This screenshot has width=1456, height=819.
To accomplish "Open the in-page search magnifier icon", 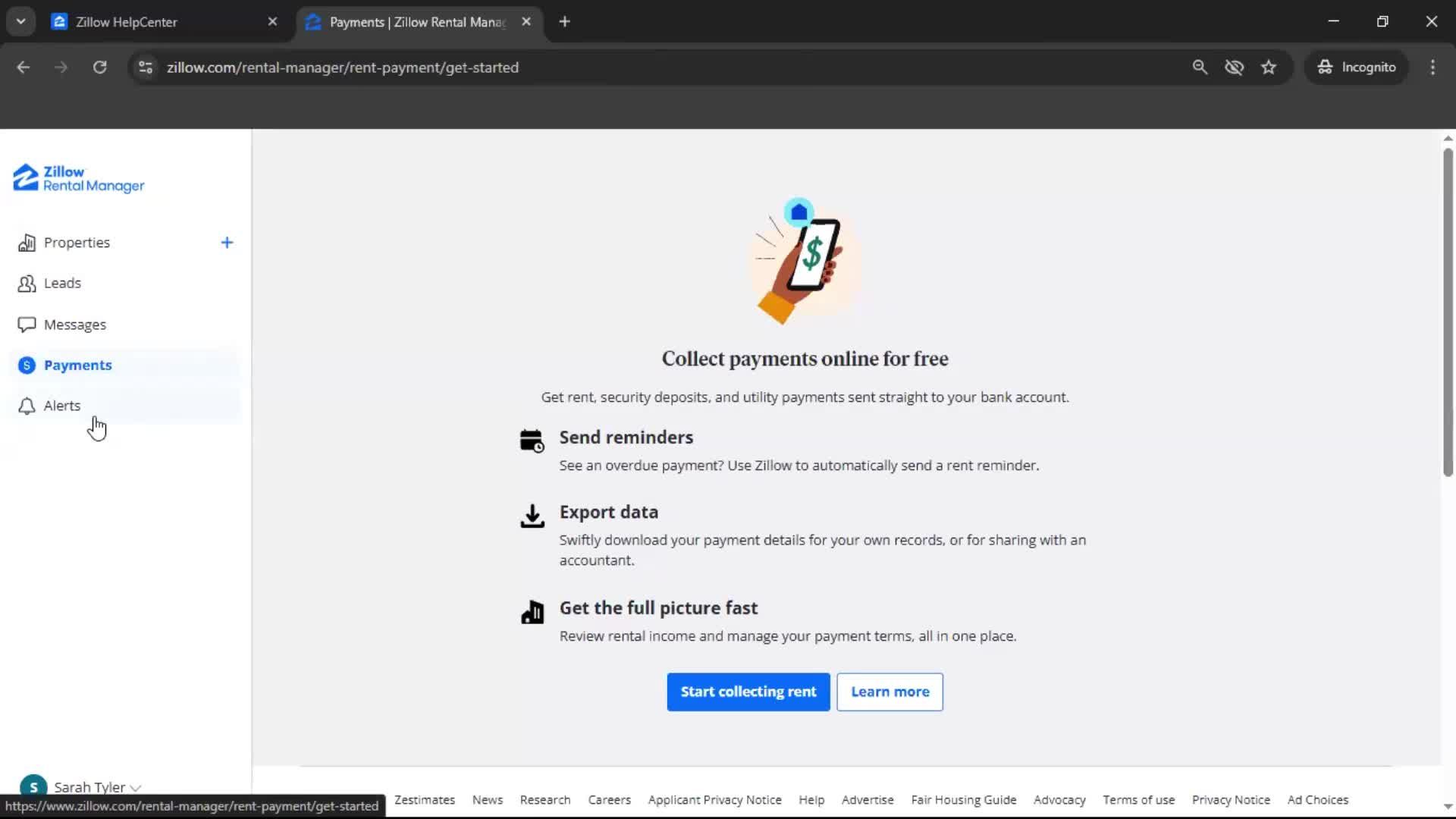I will [1200, 67].
